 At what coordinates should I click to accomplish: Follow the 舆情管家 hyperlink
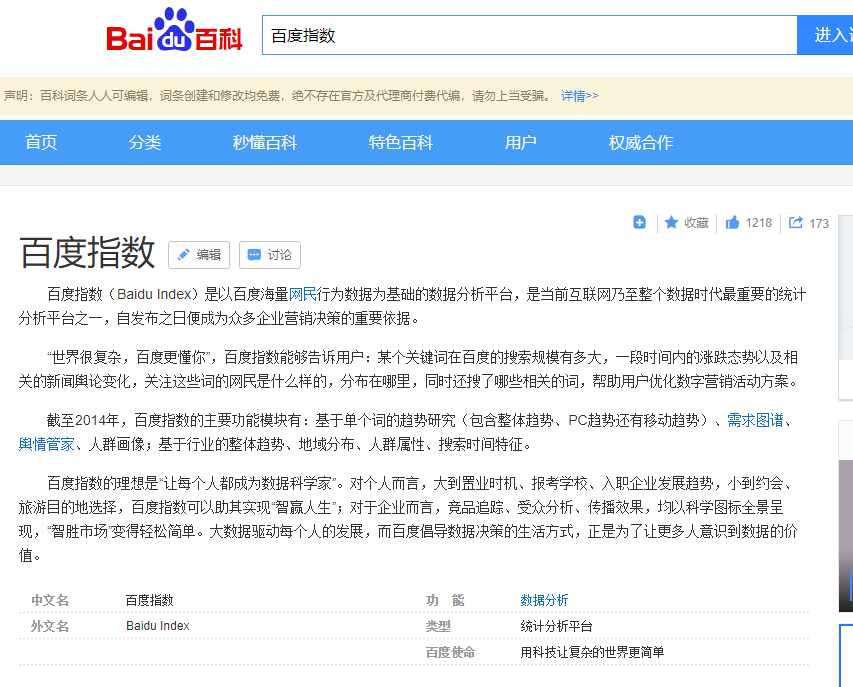[46, 444]
